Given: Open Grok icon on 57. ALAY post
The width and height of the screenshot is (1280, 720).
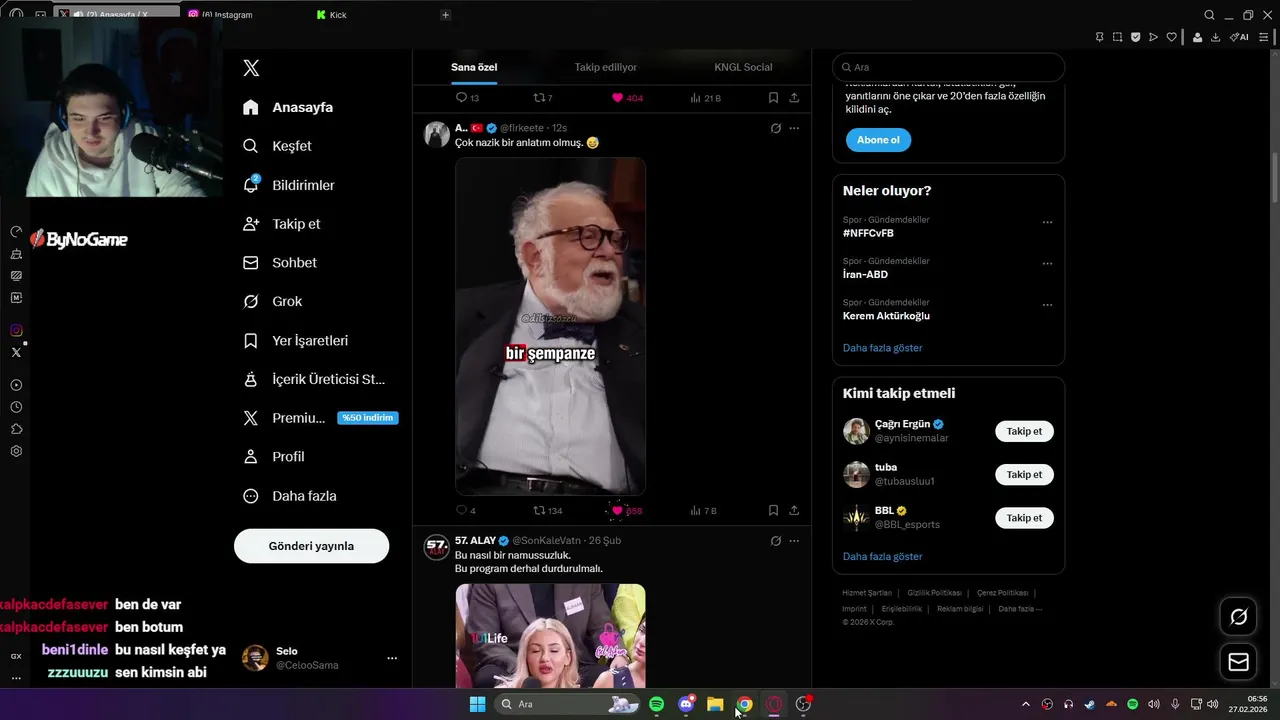Looking at the screenshot, I should coord(775,541).
